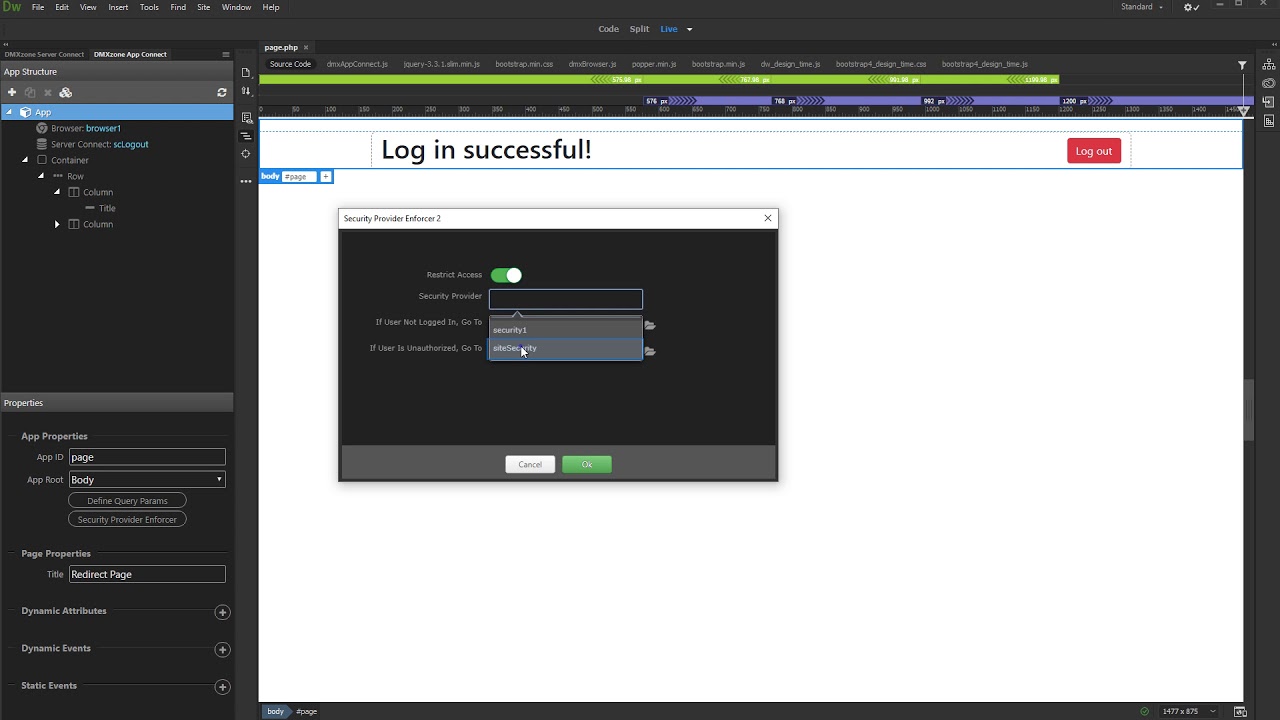
Task: Choose security1 from the provider list
Action: [566, 330]
